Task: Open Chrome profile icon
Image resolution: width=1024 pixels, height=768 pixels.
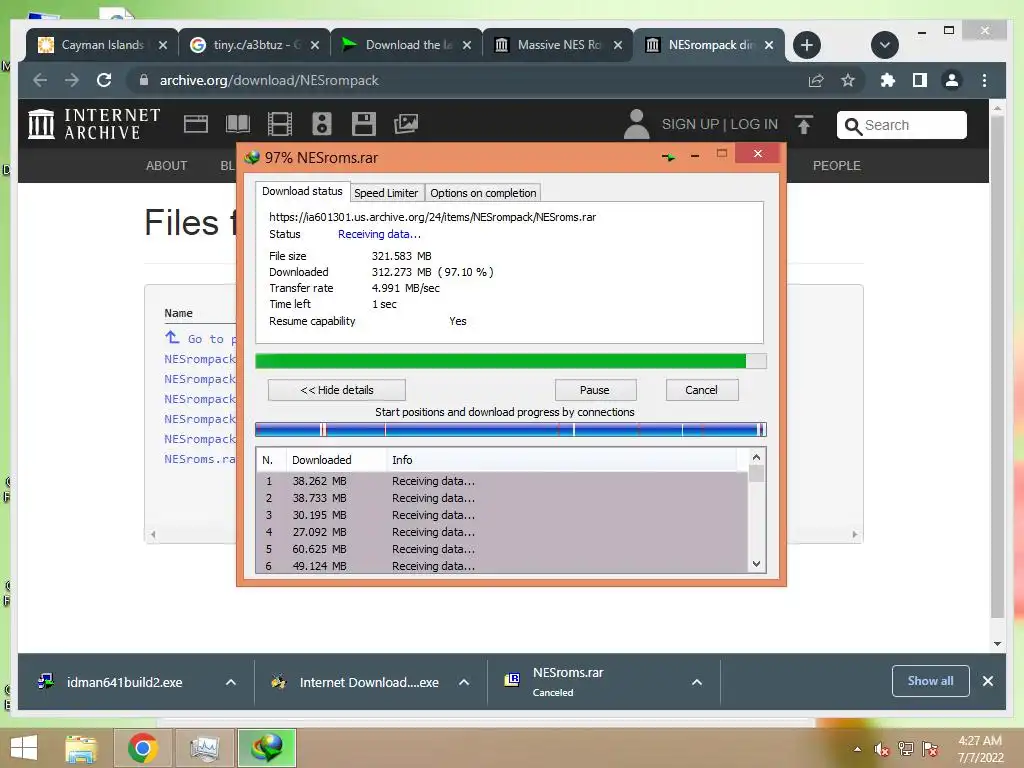Action: 952,80
